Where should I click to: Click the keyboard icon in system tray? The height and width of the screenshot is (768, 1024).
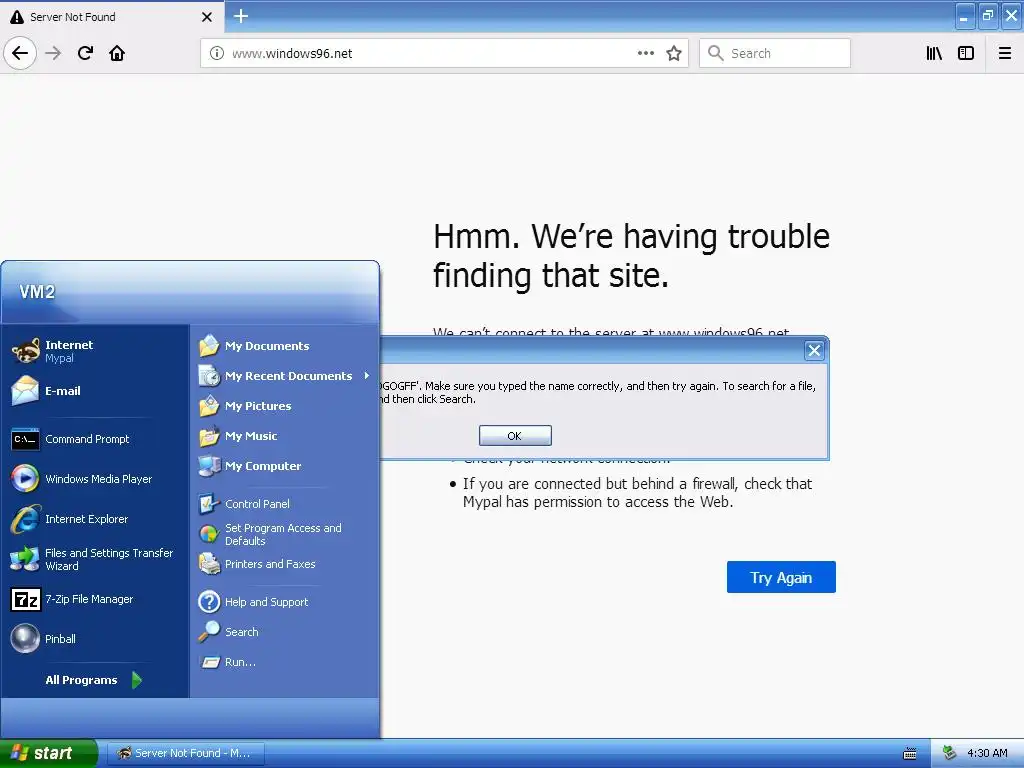910,754
